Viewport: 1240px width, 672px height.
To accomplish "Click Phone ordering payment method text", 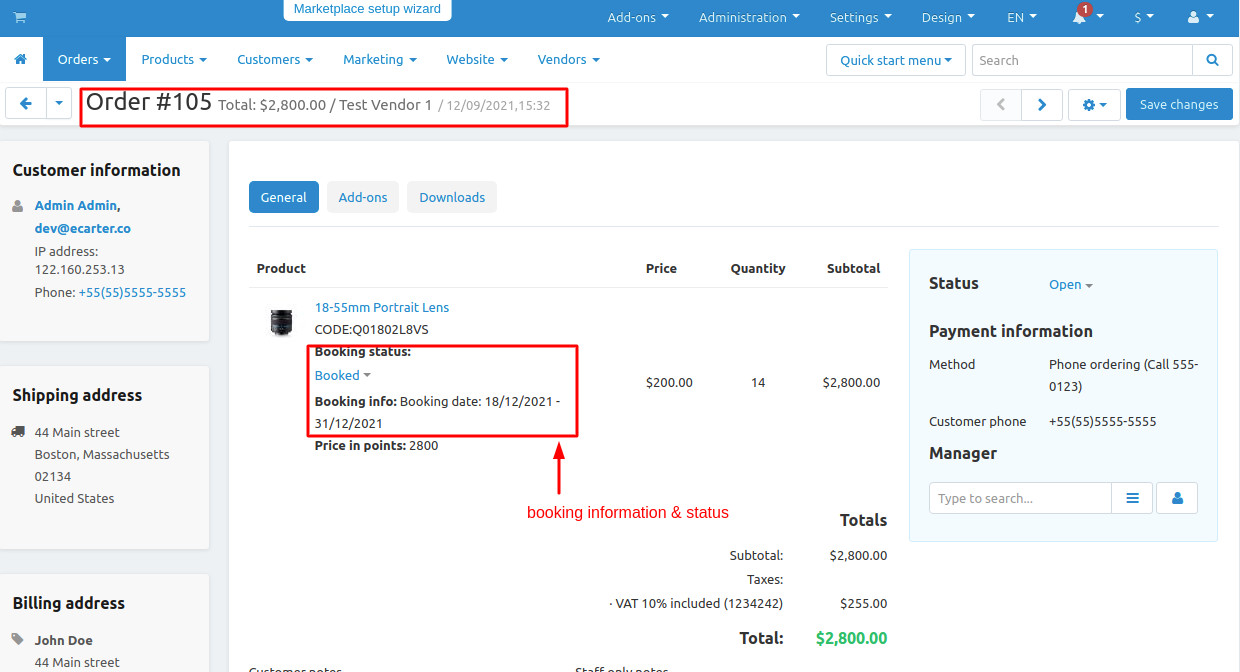I will [1123, 375].
